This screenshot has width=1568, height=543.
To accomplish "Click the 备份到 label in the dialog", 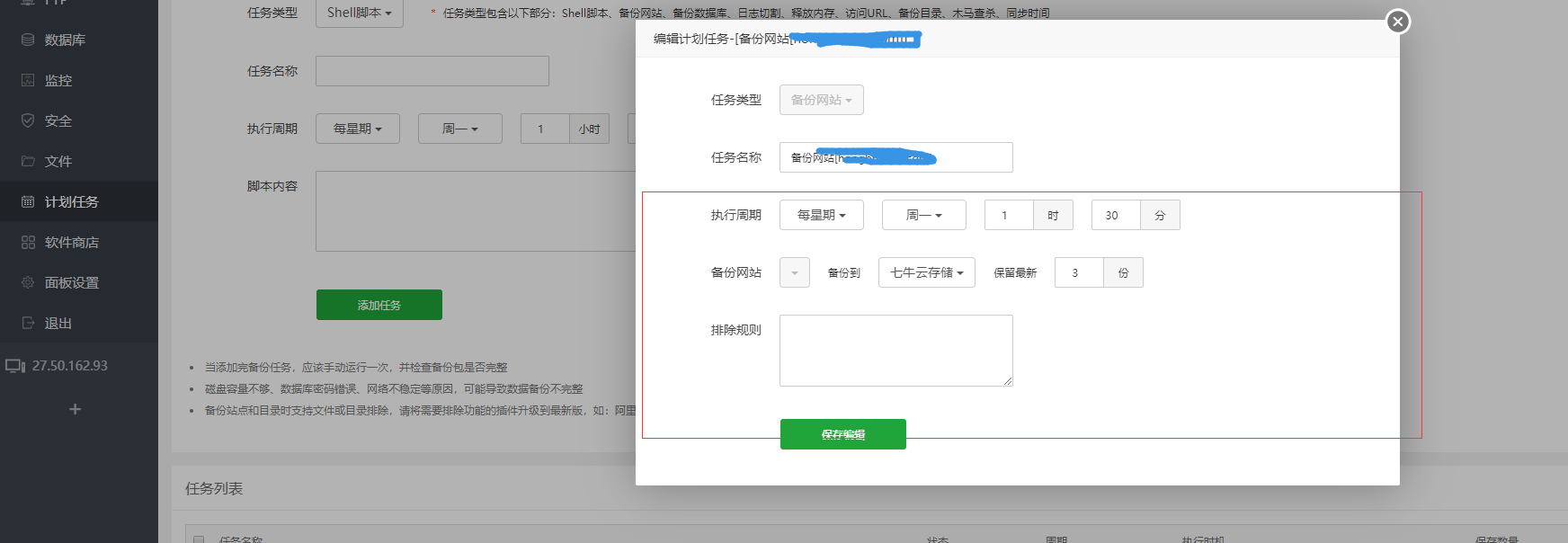I will click(x=844, y=272).
